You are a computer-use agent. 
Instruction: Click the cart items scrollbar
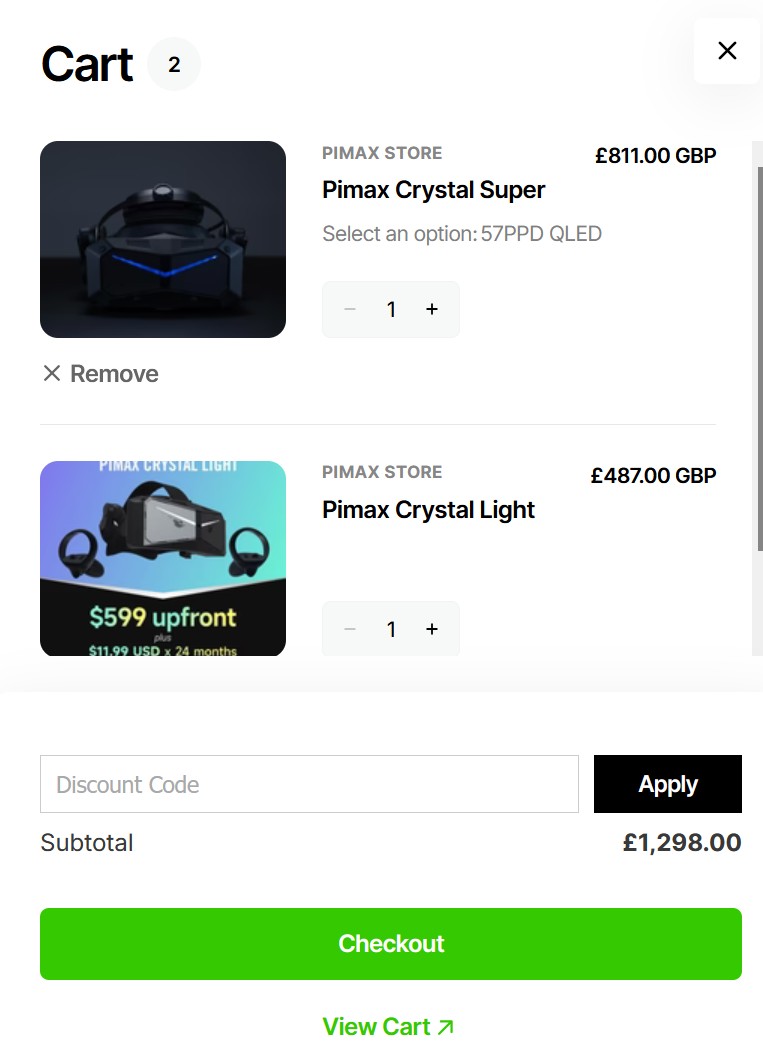pyautogui.click(x=760, y=350)
